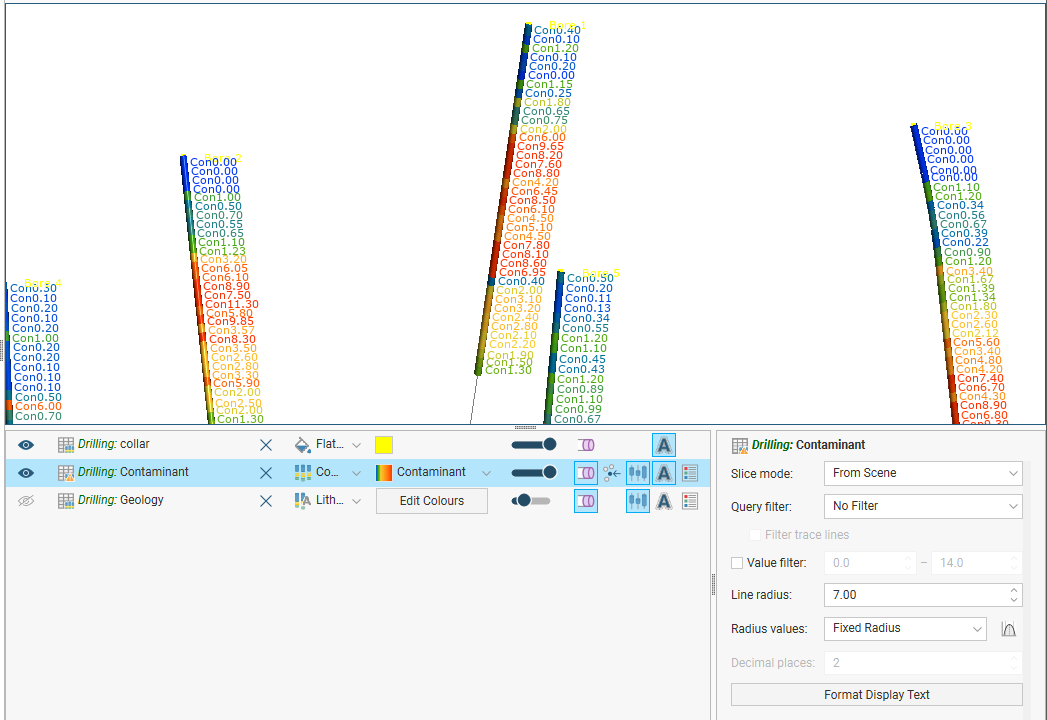1047x720 pixels.
Task: Show the hidden Drilling: Geology layer
Action: coord(26,501)
